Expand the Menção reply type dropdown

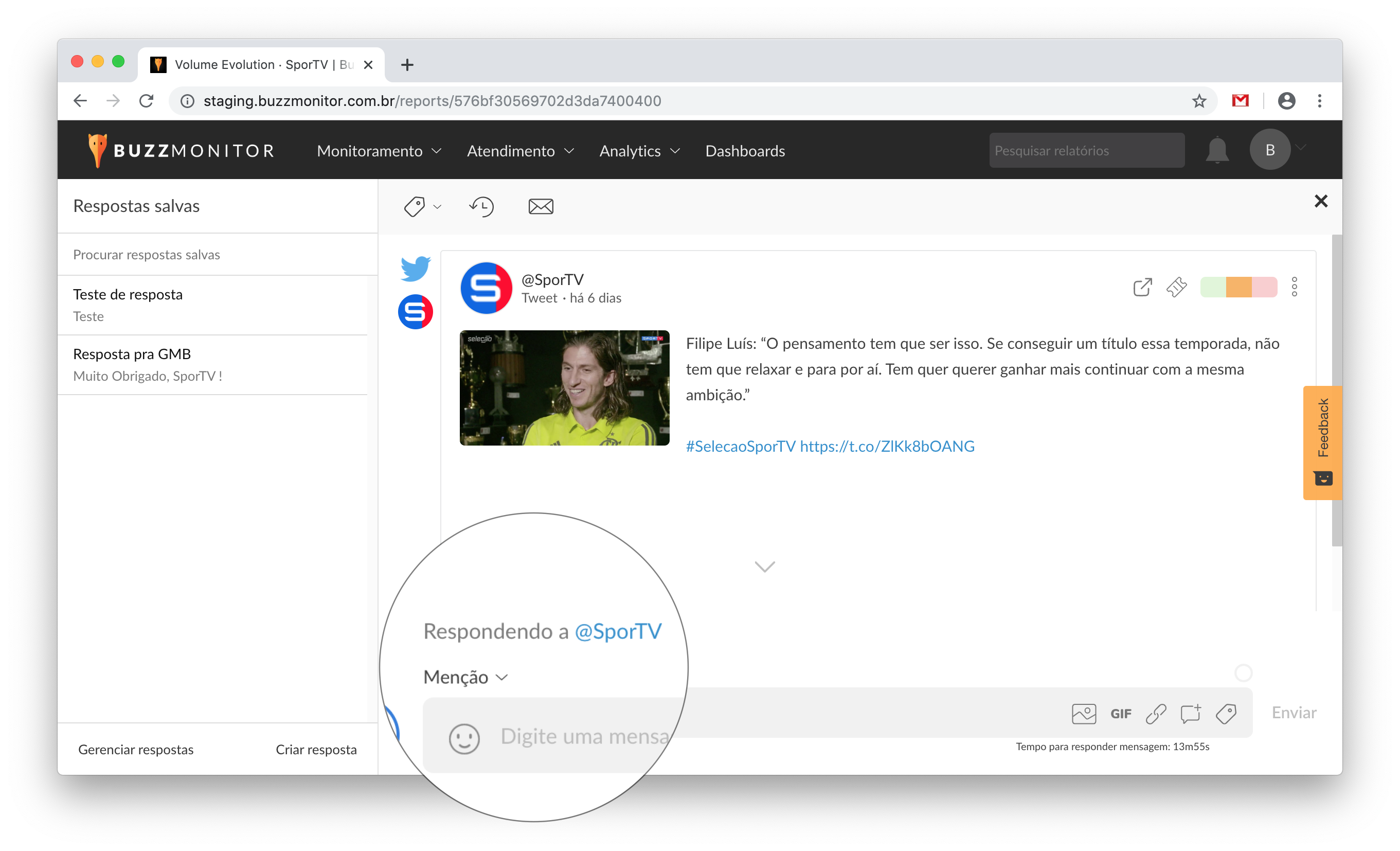coord(465,677)
